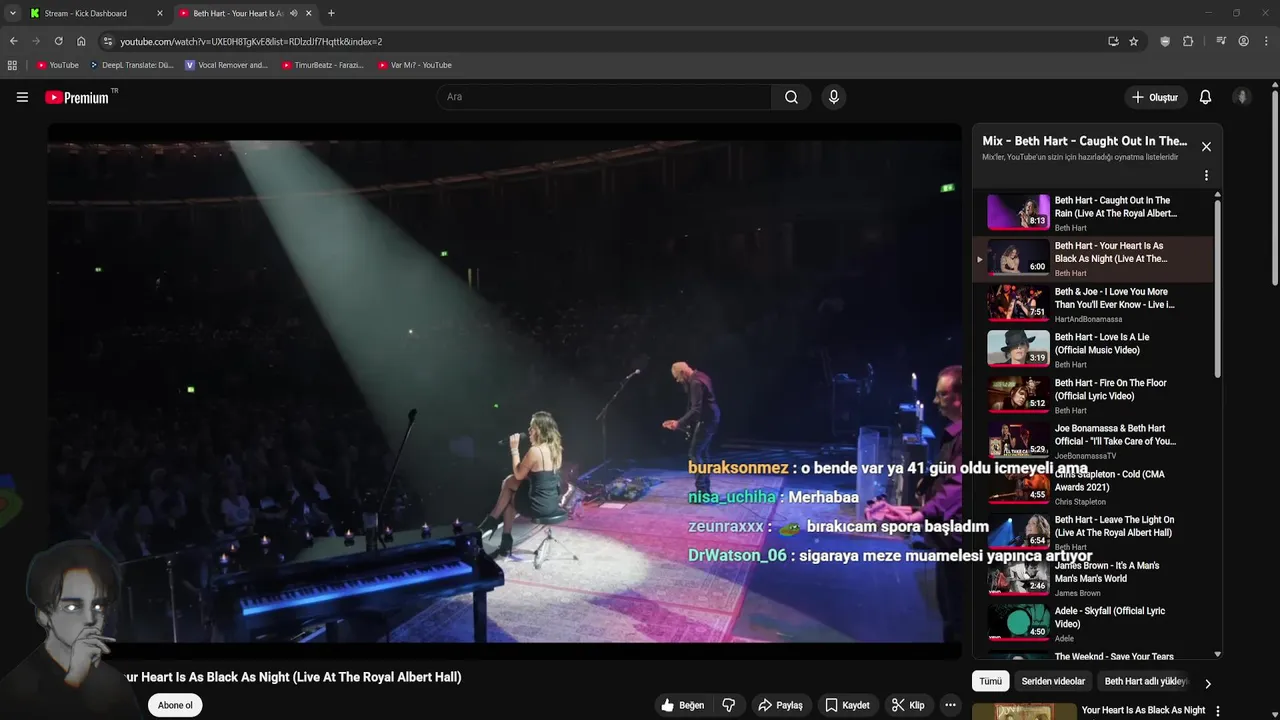
Task: Select the Seriden videolar chip
Action: tap(1053, 681)
